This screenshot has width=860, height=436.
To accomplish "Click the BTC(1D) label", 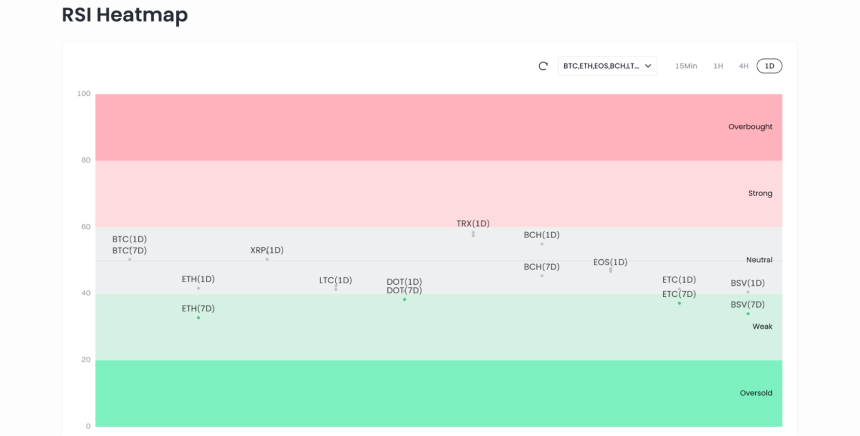I will 129,239.
